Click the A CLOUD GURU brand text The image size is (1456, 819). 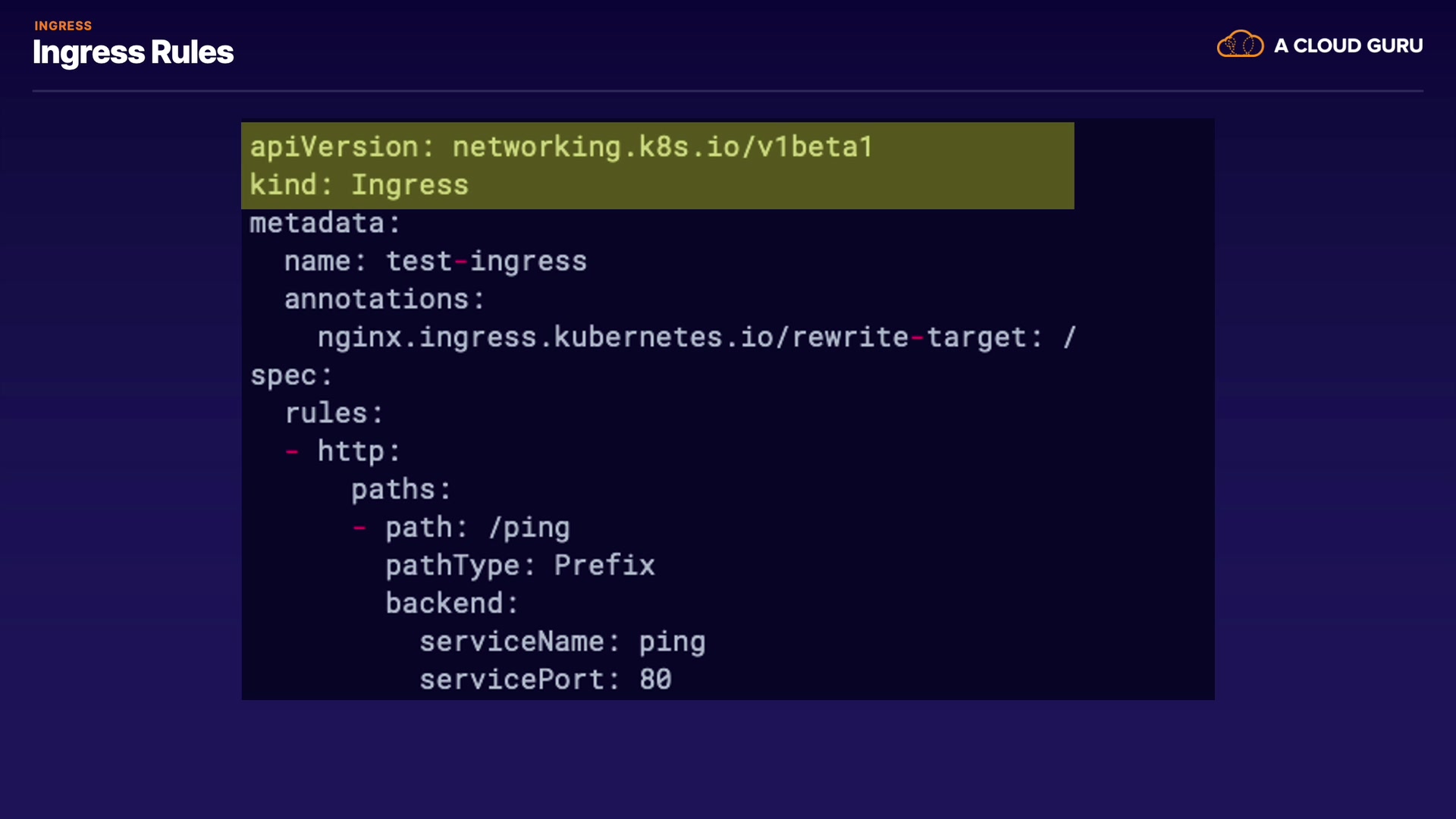tap(1348, 46)
